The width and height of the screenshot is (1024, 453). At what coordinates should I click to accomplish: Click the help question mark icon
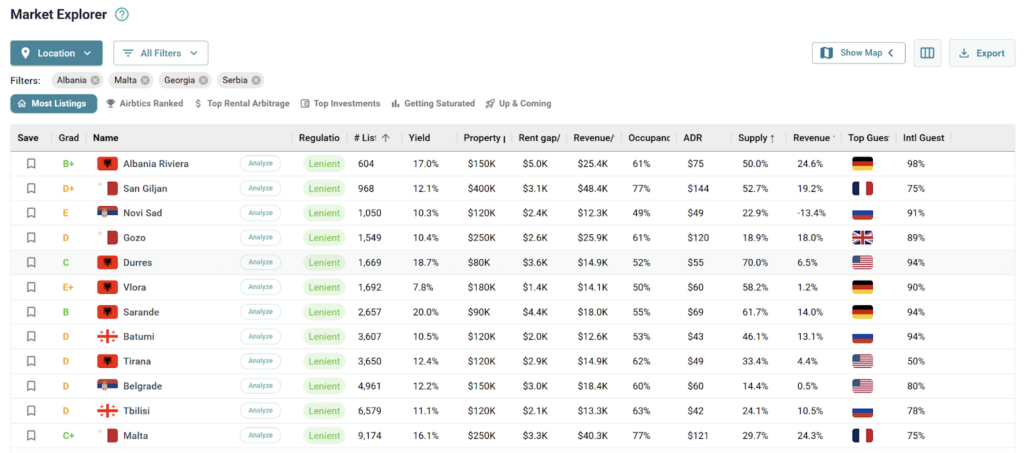click(x=122, y=15)
